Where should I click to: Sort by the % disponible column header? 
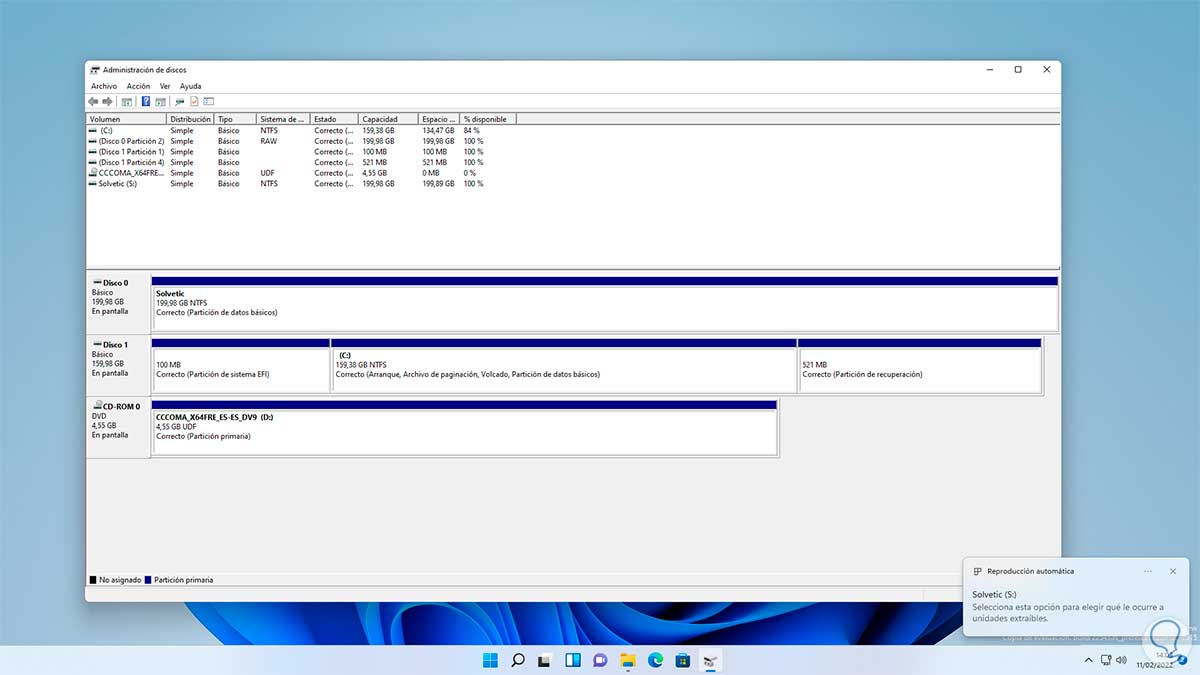tap(488, 119)
